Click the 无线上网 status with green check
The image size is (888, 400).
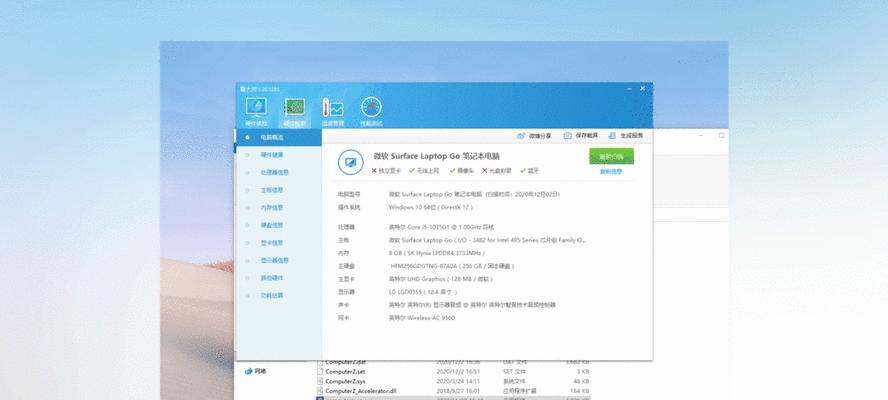click(x=424, y=171)
